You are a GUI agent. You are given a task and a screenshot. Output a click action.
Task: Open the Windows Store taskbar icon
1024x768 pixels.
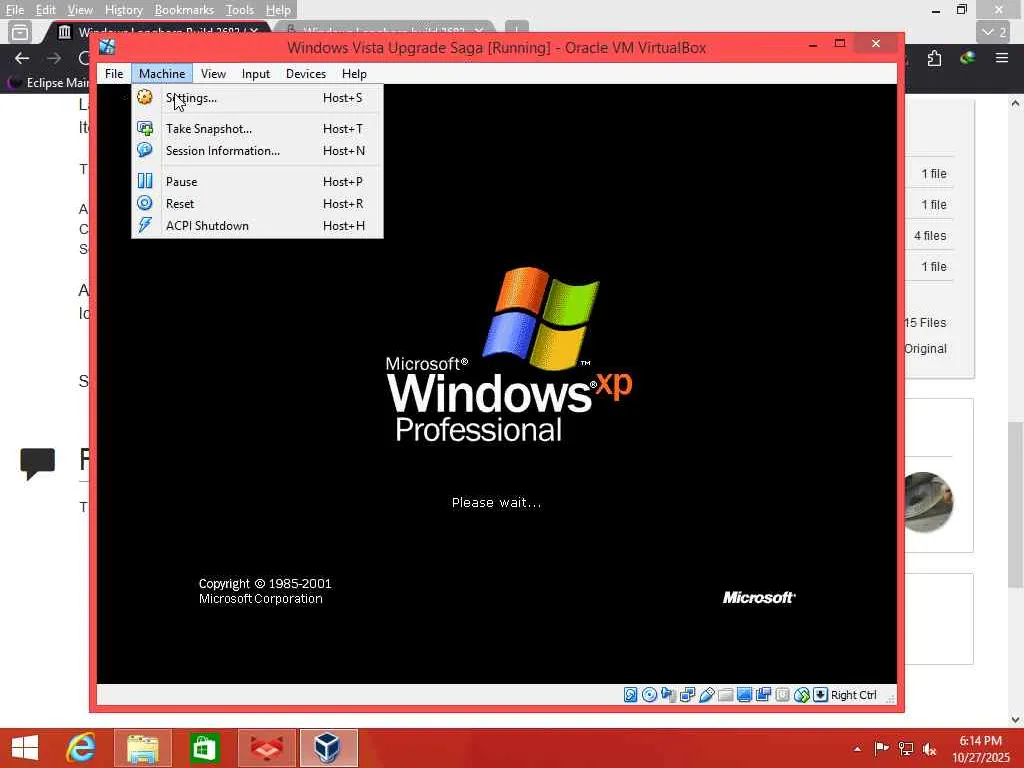[204, 748]
